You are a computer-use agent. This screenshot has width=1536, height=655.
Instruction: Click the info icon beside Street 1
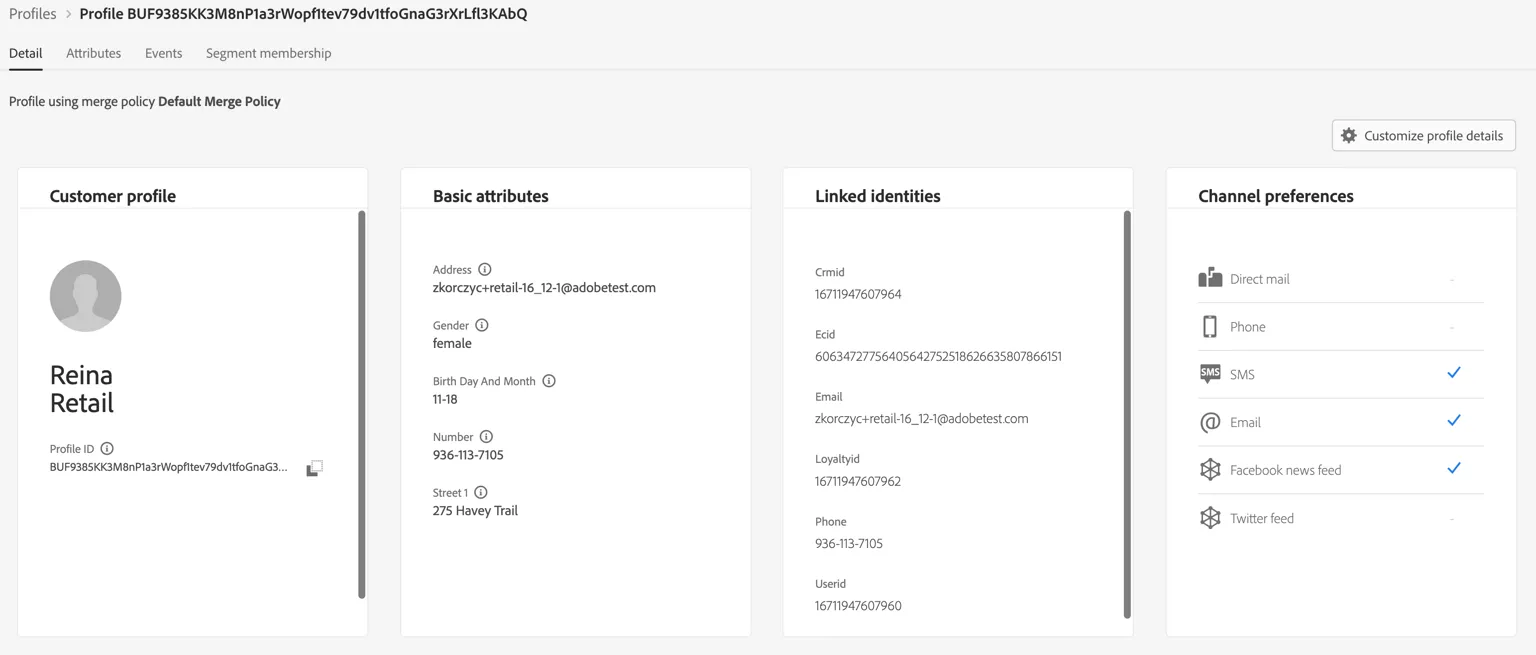tap(481, 493)
